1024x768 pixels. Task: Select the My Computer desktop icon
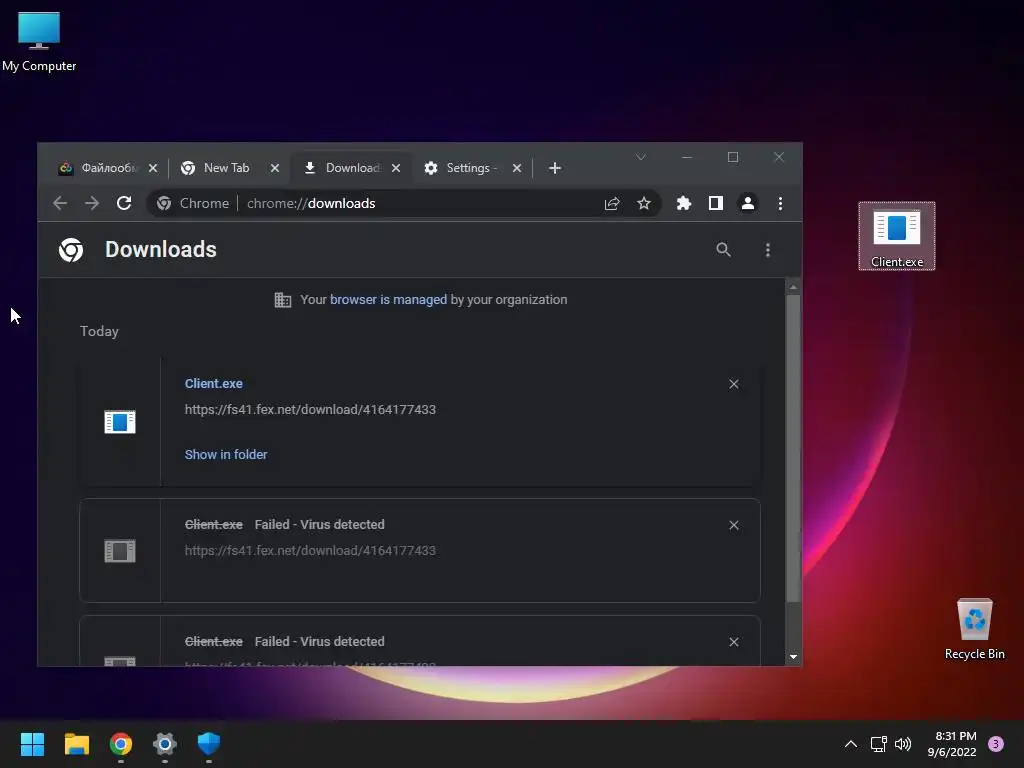coord(39,42)
